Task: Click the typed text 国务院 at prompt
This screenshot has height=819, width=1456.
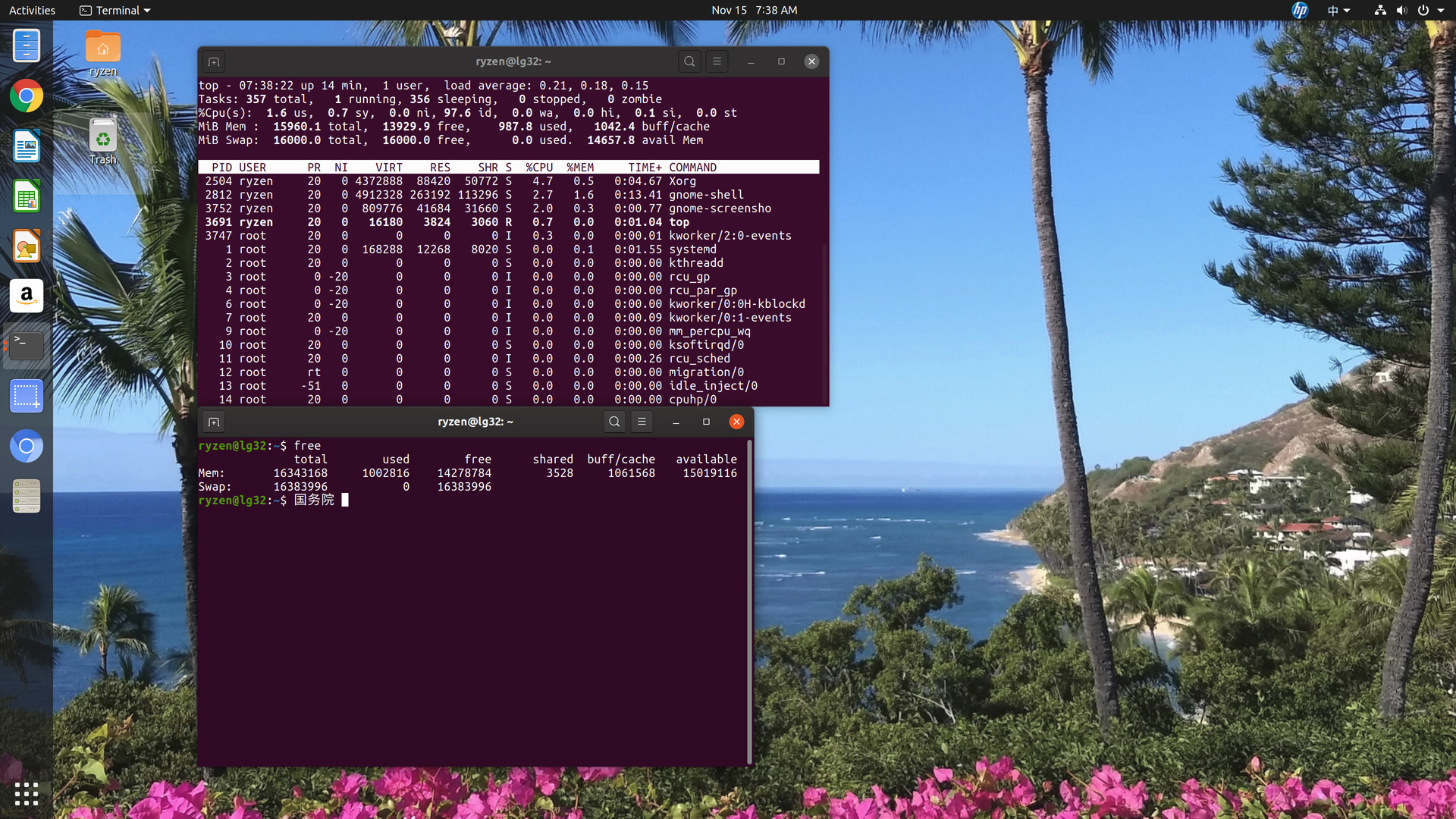Action: [314, 500]
